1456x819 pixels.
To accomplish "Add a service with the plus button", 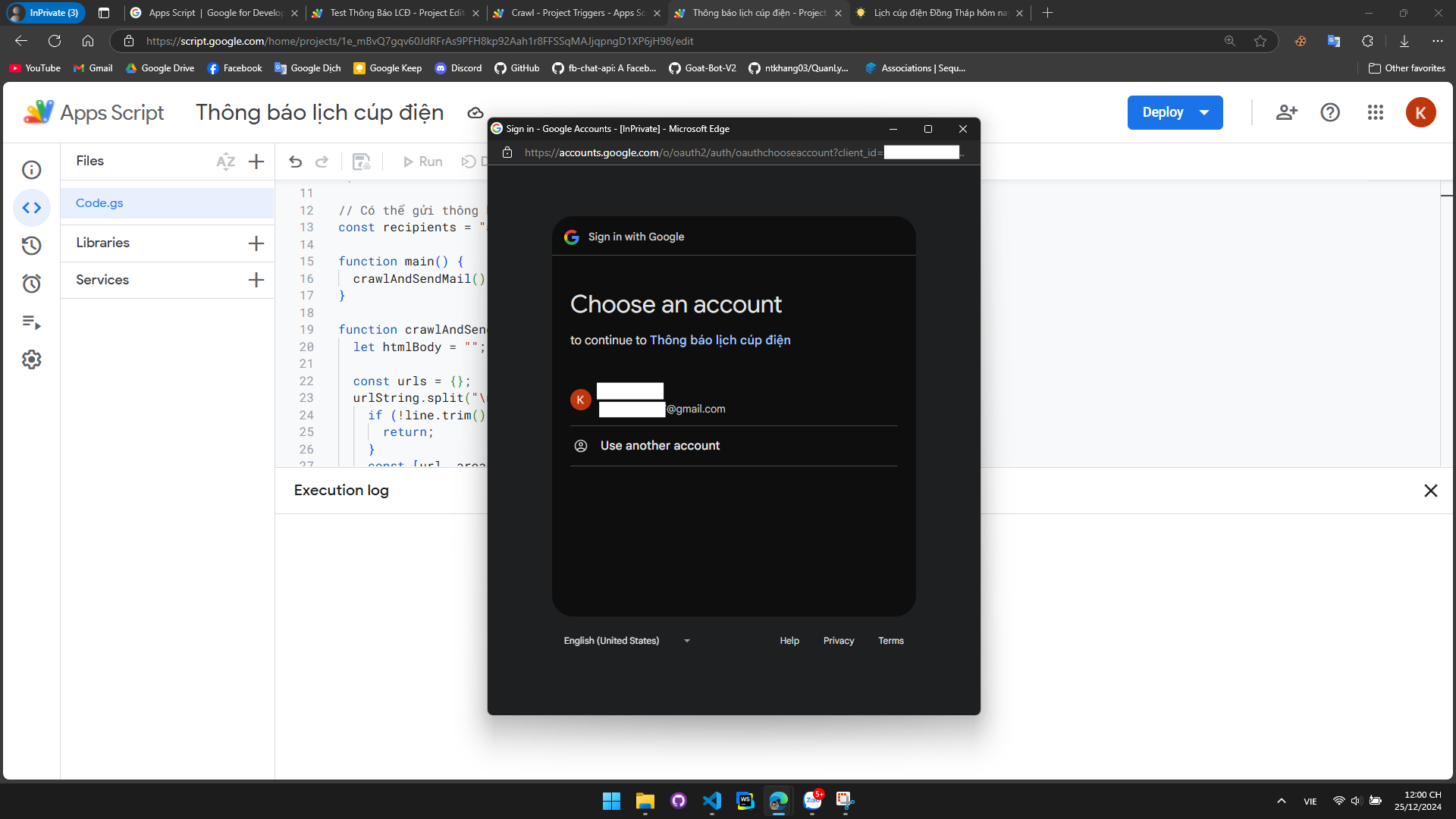I will 256,280.
